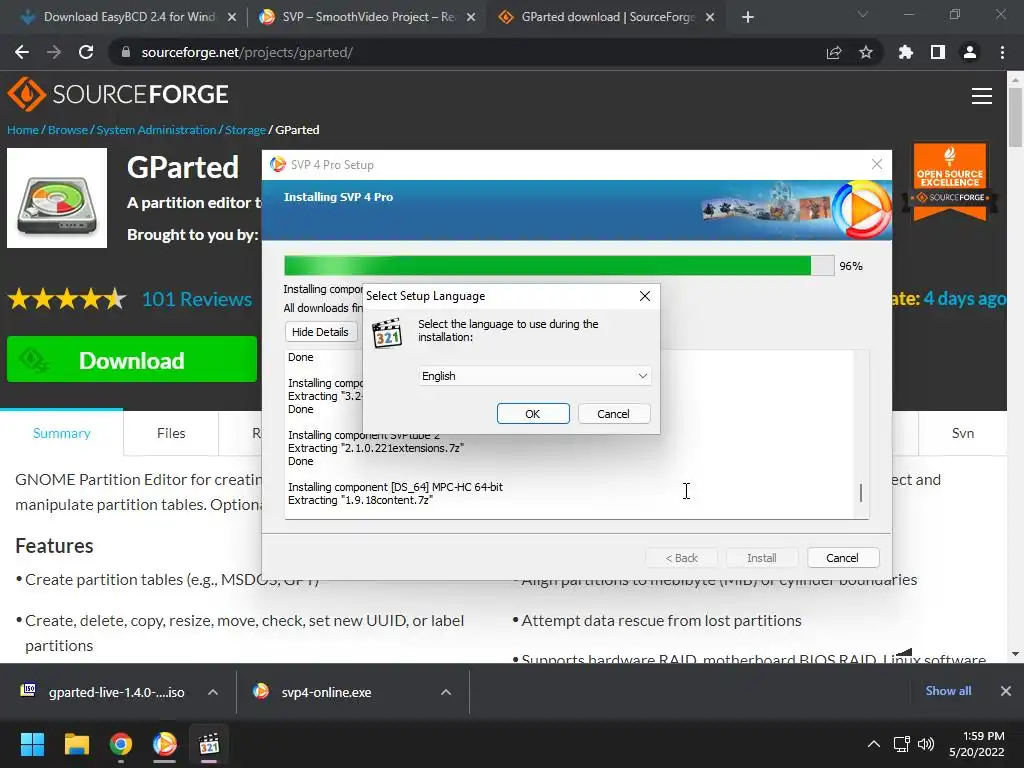Expand options for svp4-online.exe download
Screen dimensions: 1024x768
[x=446, y=692]
